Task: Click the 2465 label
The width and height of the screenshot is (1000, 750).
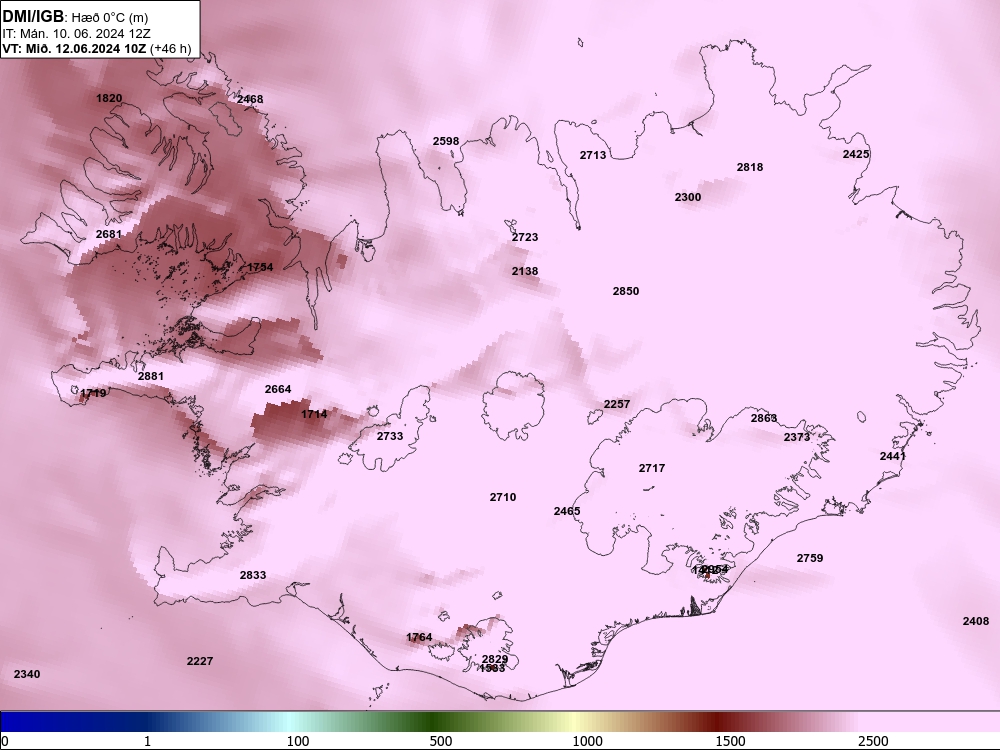Action: tap(567, 511)
